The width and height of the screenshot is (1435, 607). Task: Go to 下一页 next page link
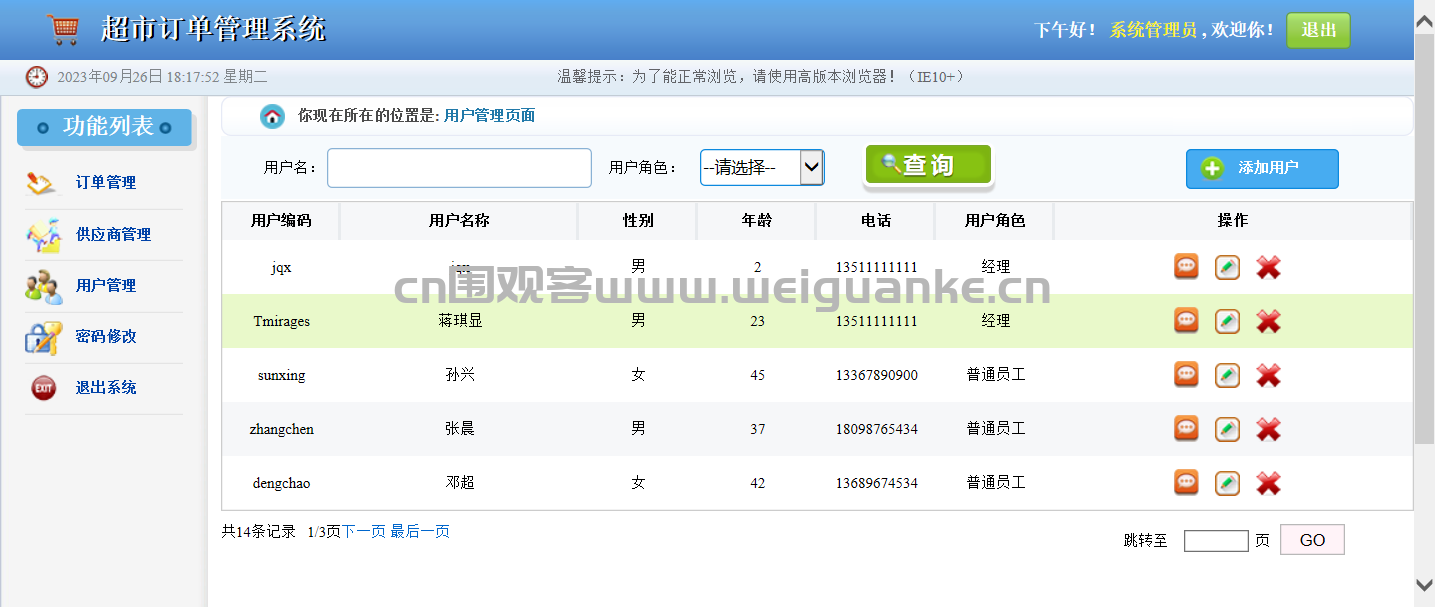[x=364, y=532]
